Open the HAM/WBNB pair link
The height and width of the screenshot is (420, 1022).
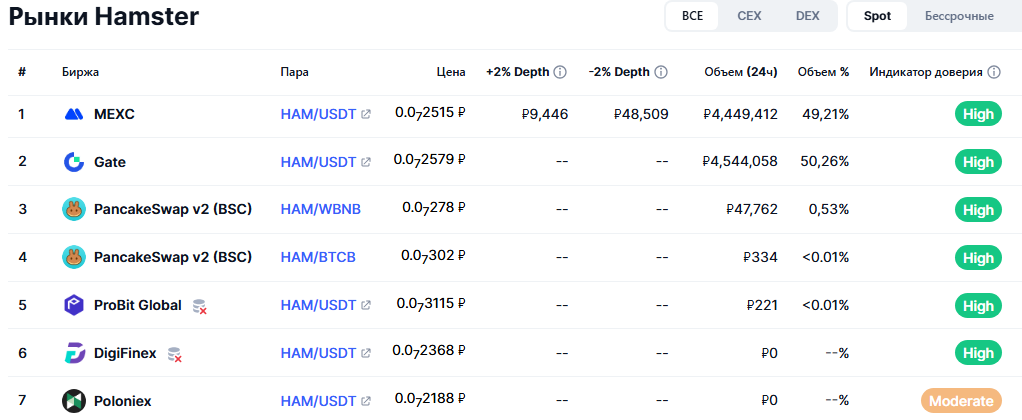(321, 209)
